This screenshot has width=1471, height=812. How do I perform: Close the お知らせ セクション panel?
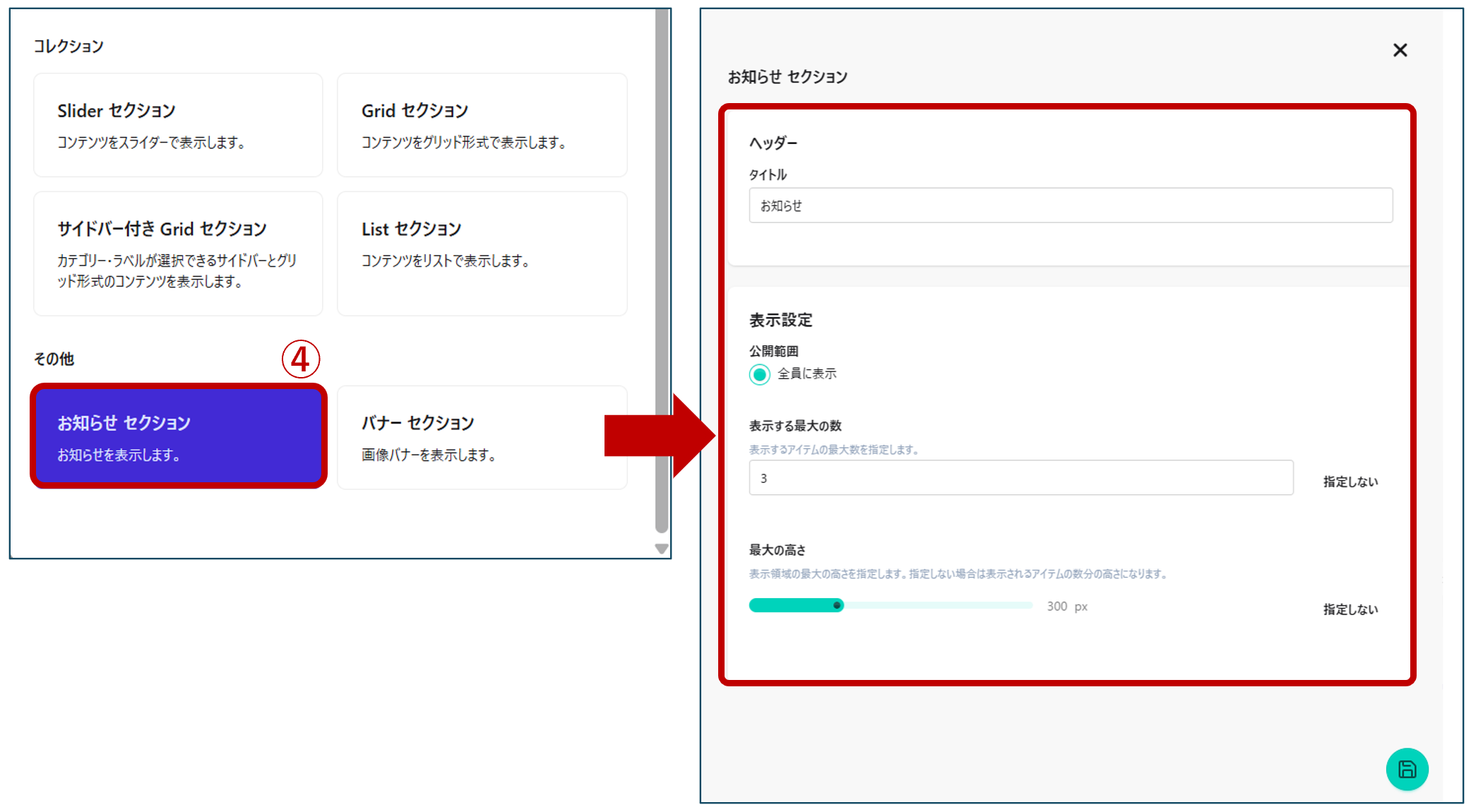1400,50
